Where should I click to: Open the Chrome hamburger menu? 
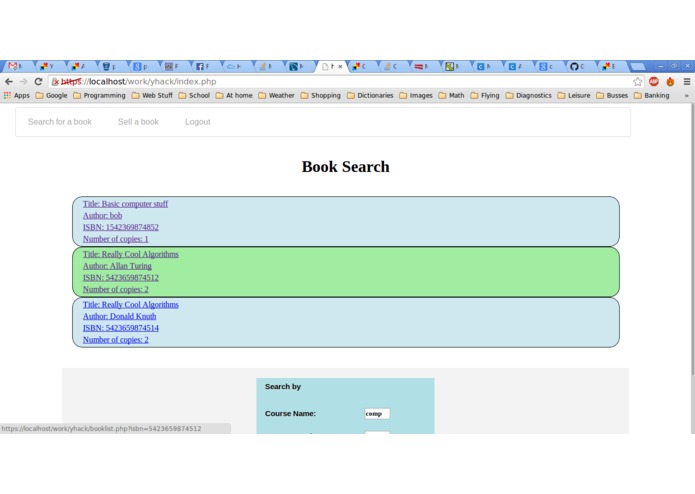coord(687,82)
